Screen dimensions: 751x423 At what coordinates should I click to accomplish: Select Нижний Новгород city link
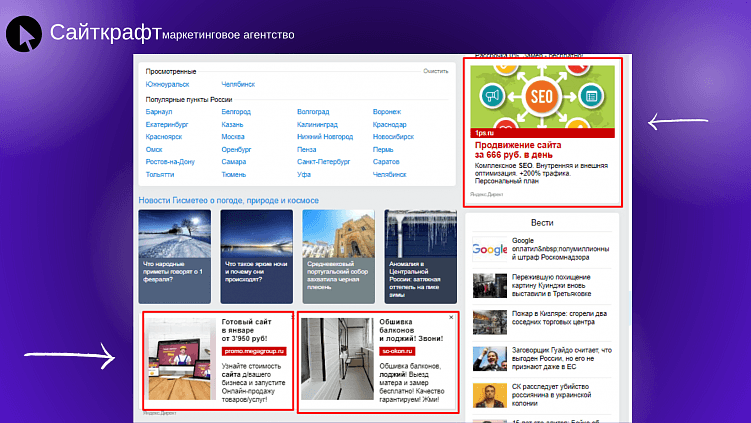[x=325, y=137]
